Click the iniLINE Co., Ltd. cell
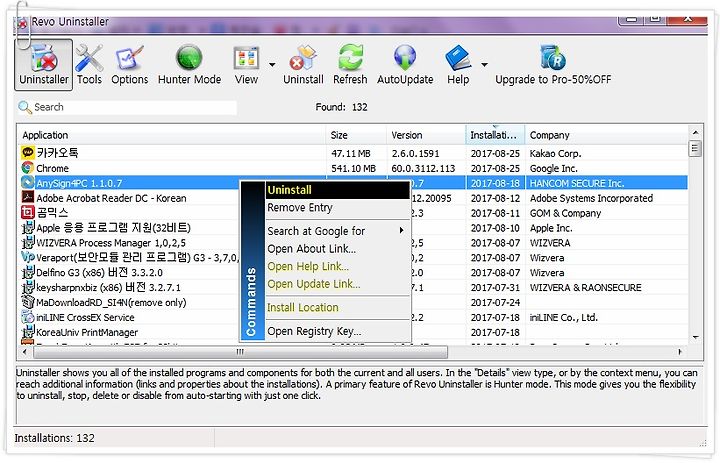This screenshot has width=720, height=463. [x=563, y=317]
